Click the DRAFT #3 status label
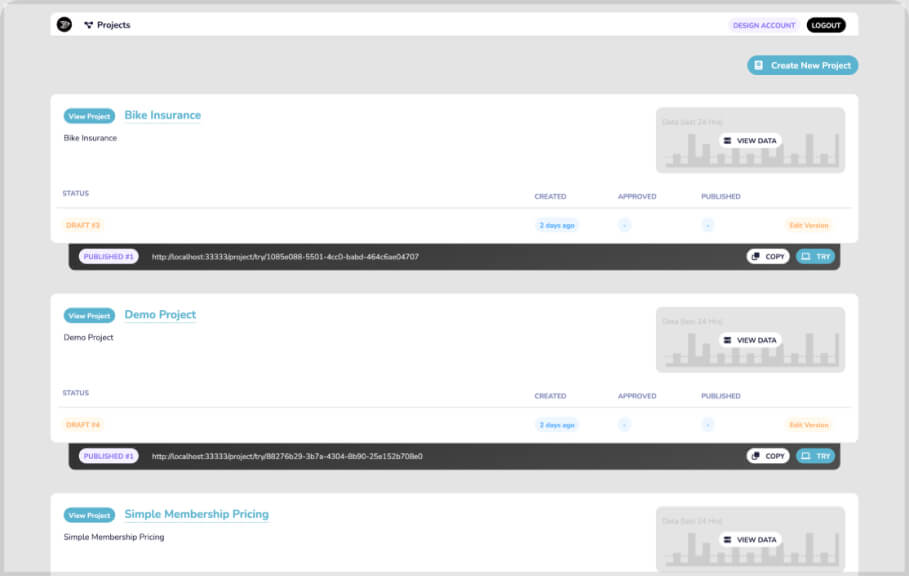909x576 pixels. [x=83, y=225]
